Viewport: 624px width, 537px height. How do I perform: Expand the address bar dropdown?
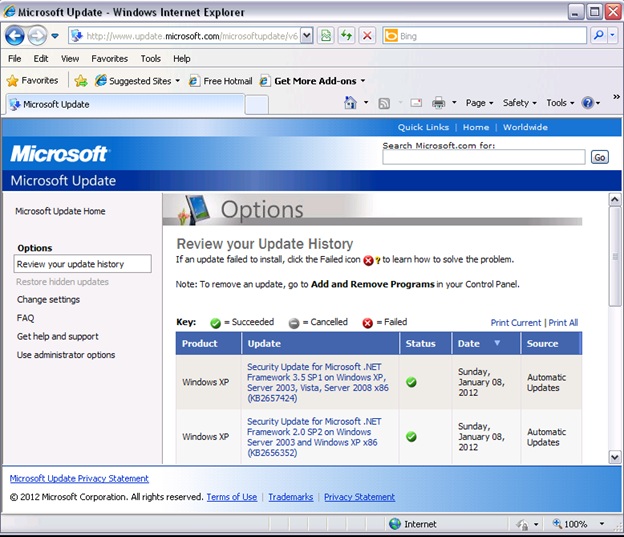[x=306, y=36]
